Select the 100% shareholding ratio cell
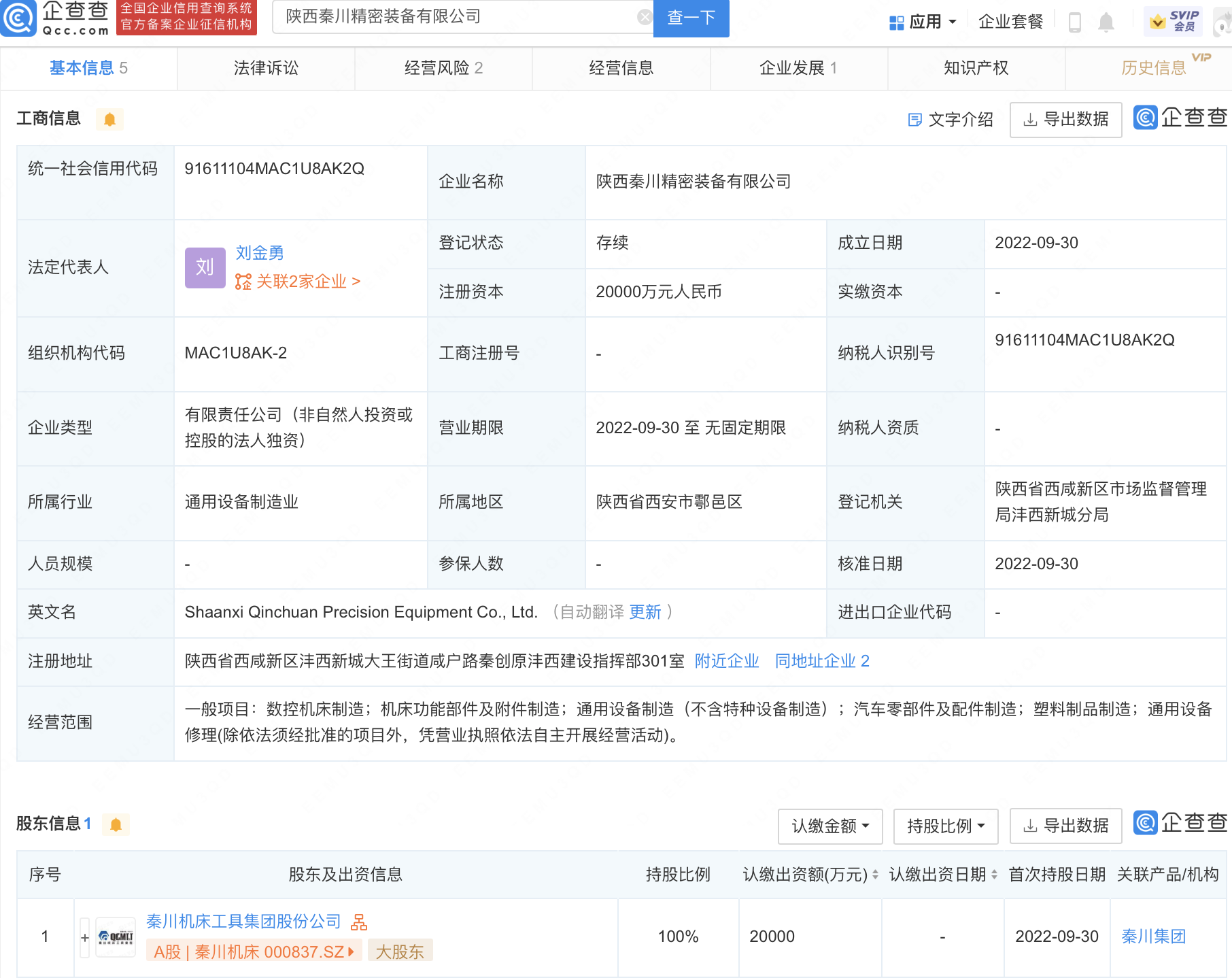Viewport: 1232px width, 978px height. click(x=678, y=937)
